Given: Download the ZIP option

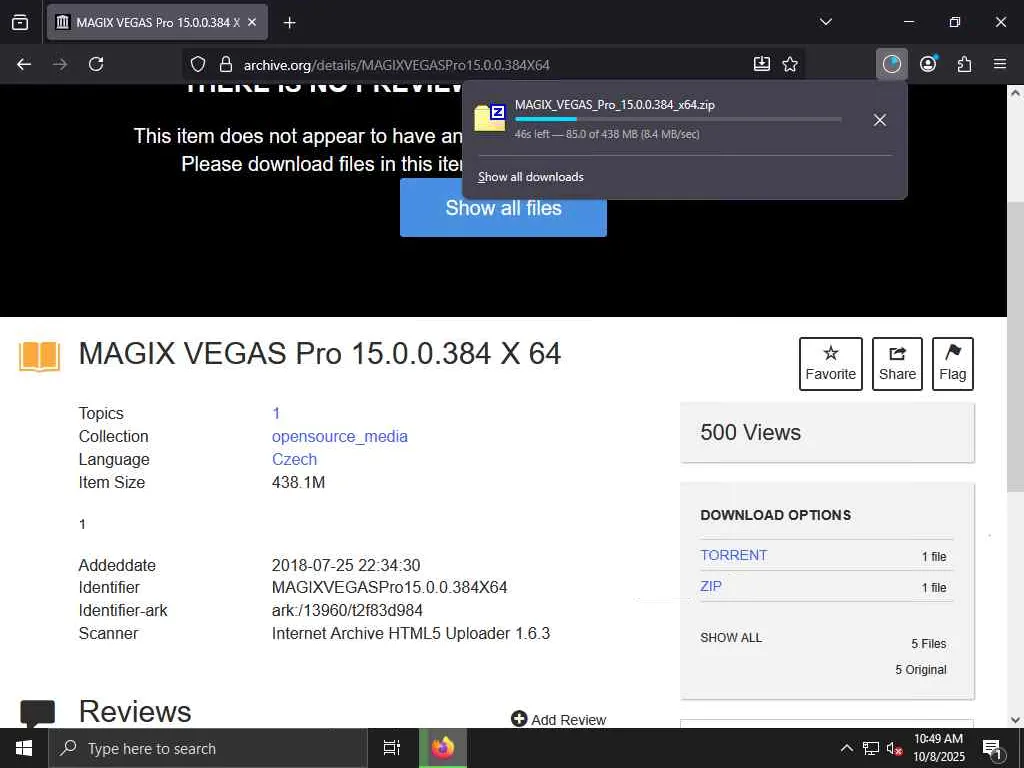Looking at the screenshot, I should pyautogui.click(x=711, y=586).
